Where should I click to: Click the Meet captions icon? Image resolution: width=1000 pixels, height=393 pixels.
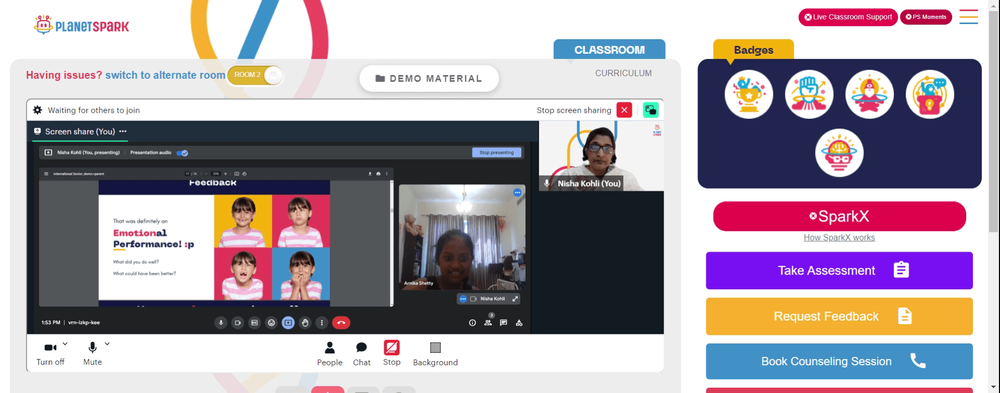click(x=254, y=323)
